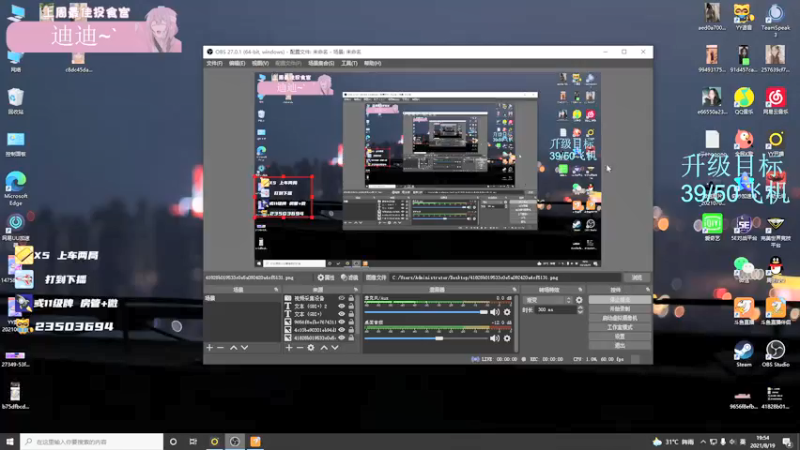This screenshot has width=800, height=450.
Task: Open the 文件(F) menu
Action: pyautogui.click(x=214, y=63)
